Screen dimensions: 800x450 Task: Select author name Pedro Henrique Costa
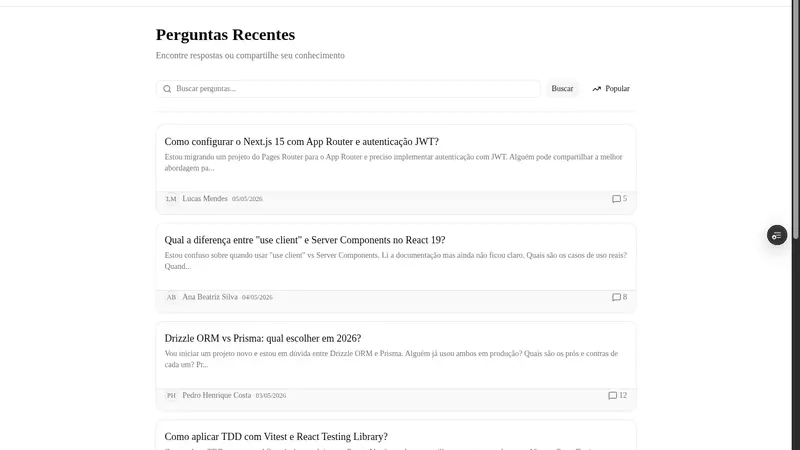(x=216, y=395)
